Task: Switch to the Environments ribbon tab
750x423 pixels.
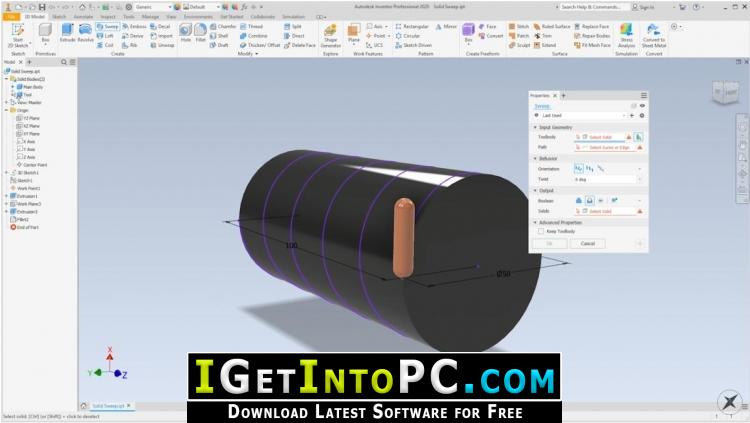Action: pyautogui.click(x=198, y=17)
